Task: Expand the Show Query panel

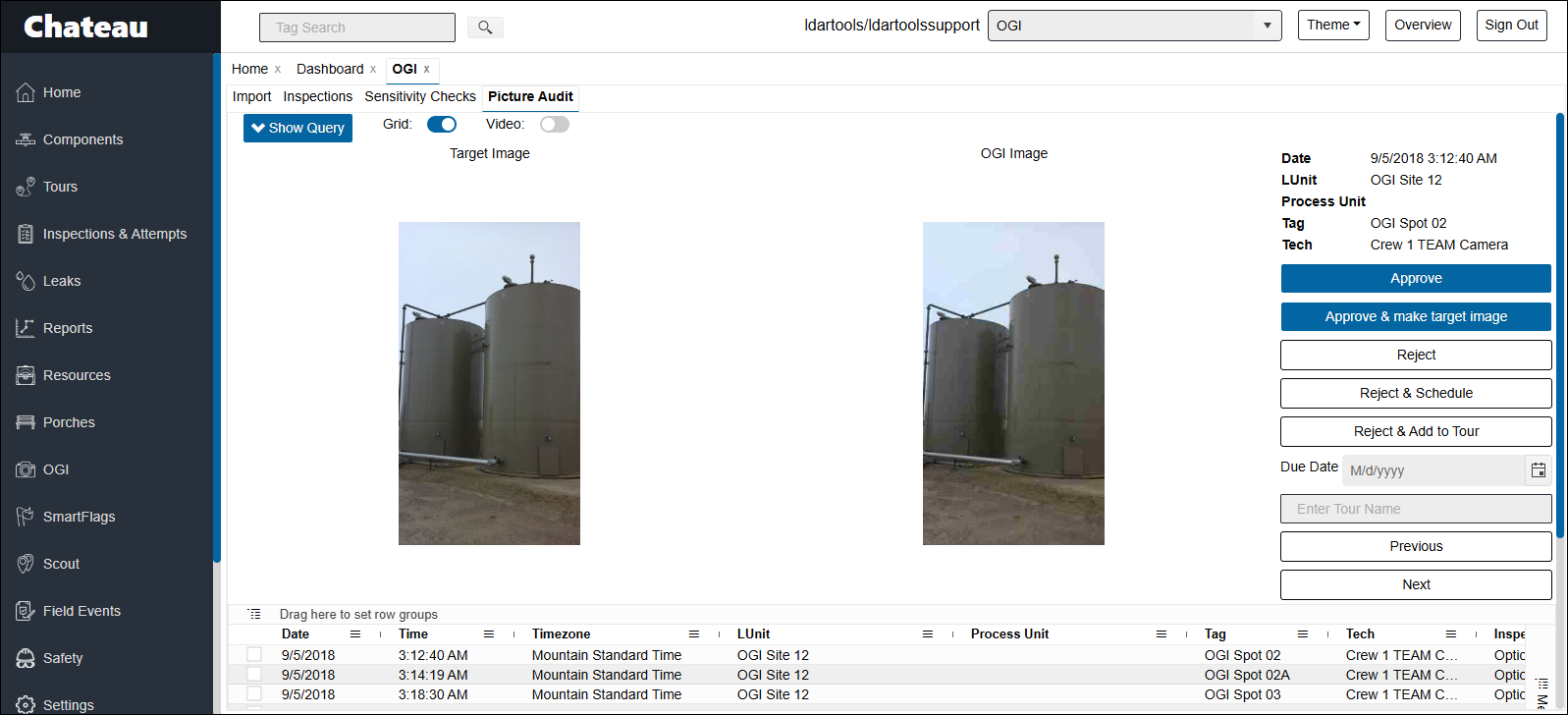Action: (x=297, y=128)
